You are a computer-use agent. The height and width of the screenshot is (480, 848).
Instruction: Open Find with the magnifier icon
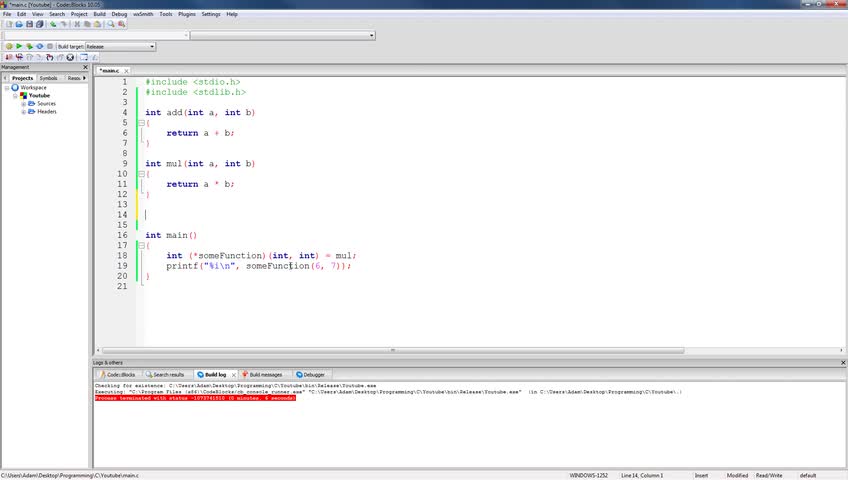pyautogui.click(x=111, y=24)
